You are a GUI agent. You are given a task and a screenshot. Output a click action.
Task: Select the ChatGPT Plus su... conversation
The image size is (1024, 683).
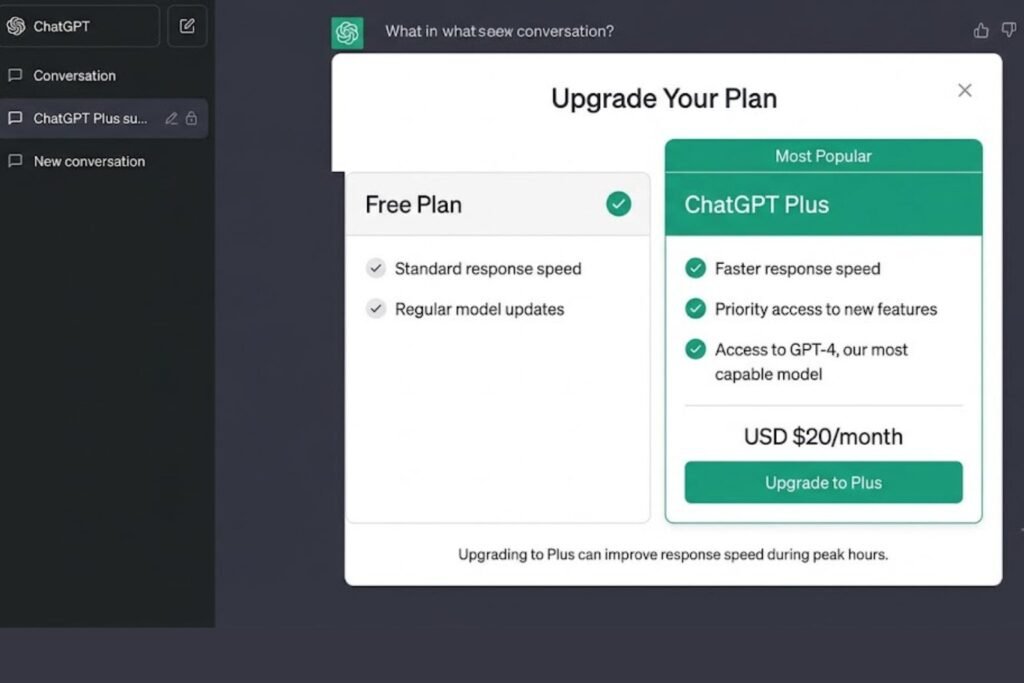coord(104,118)
